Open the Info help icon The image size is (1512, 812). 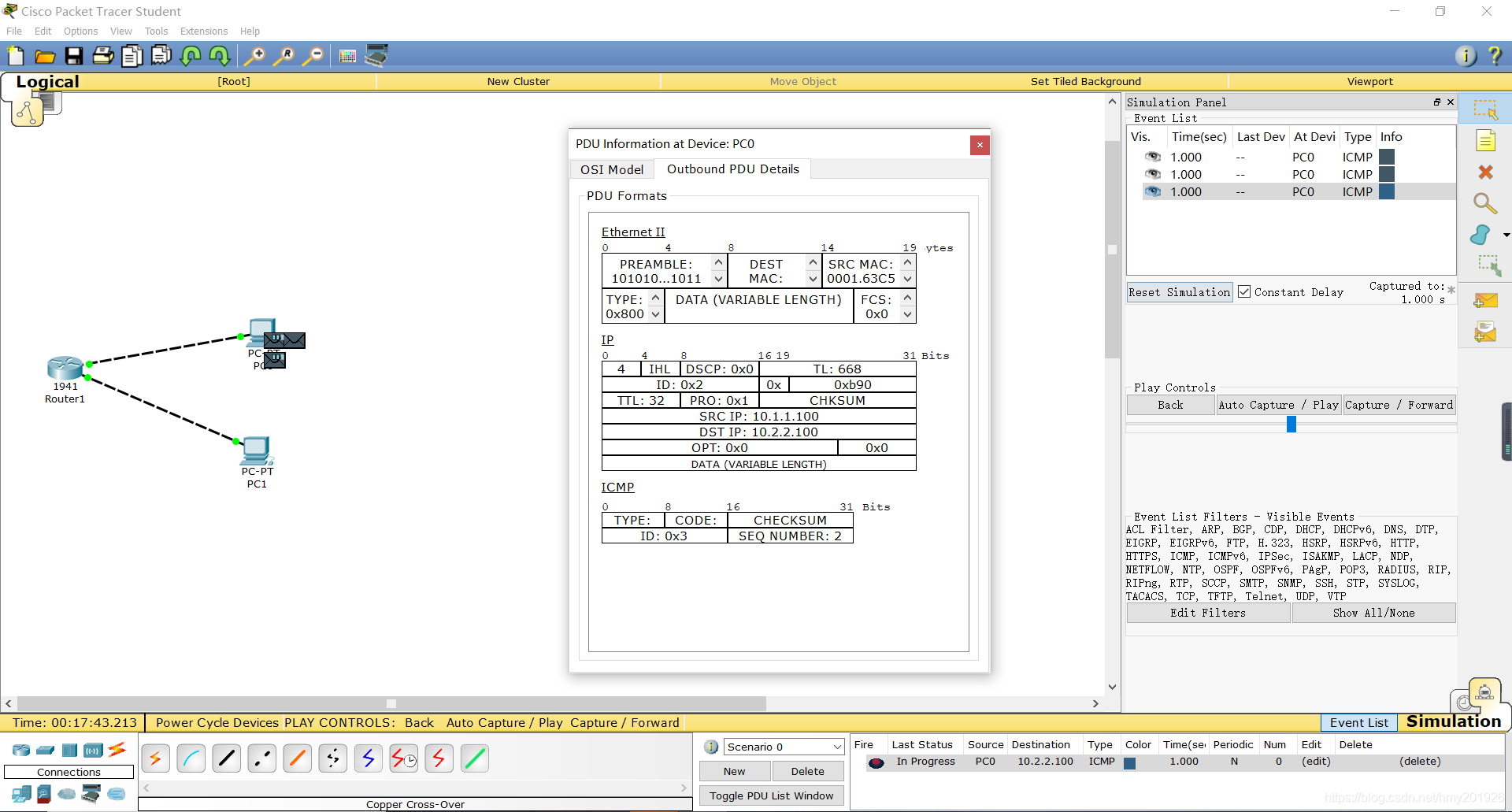1466,56
